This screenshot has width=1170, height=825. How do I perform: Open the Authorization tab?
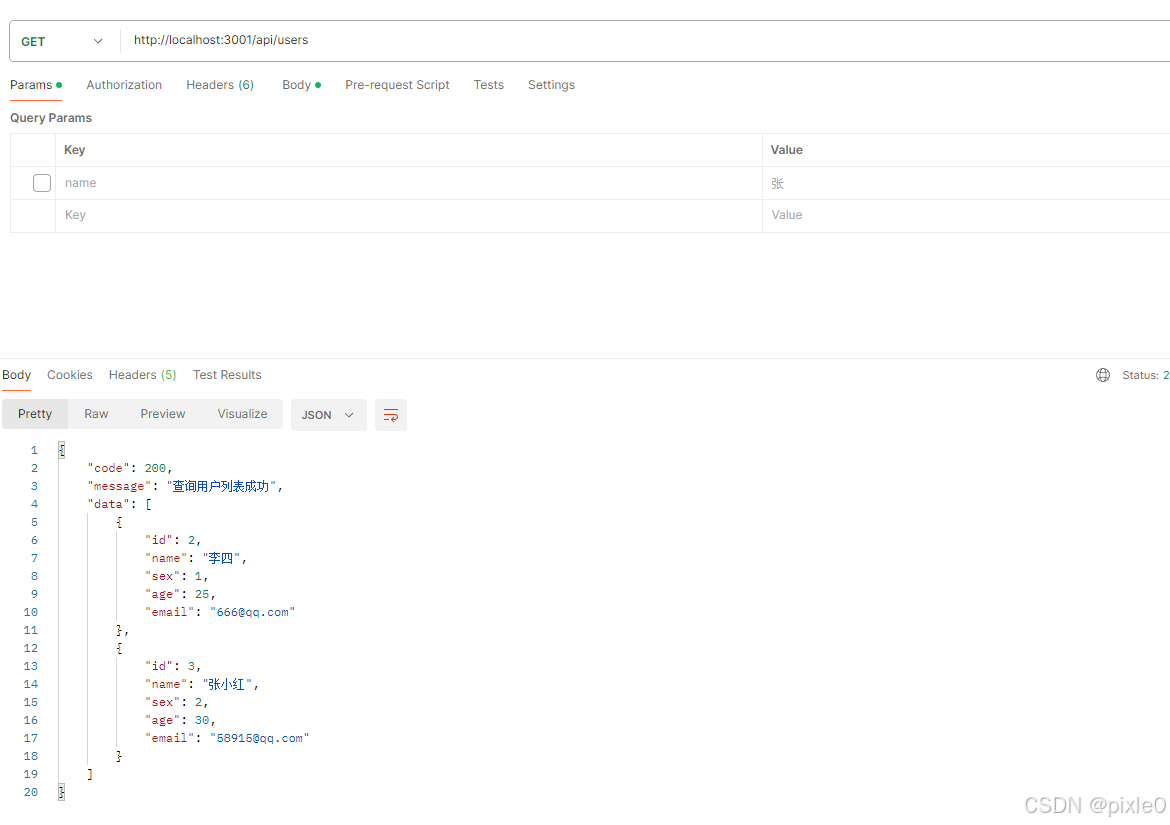point(124,85)
